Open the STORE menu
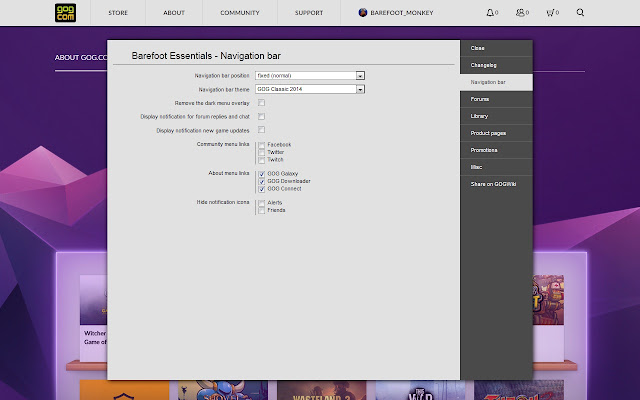 coord(118,13)
